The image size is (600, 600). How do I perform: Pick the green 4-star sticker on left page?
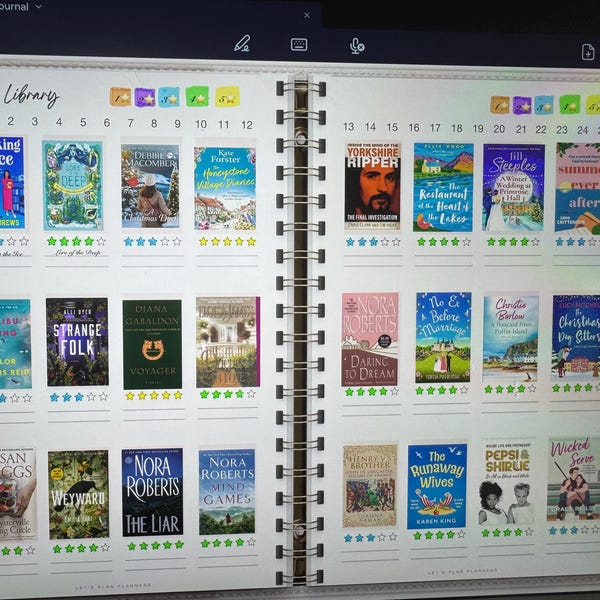click(x=197, y=96)
